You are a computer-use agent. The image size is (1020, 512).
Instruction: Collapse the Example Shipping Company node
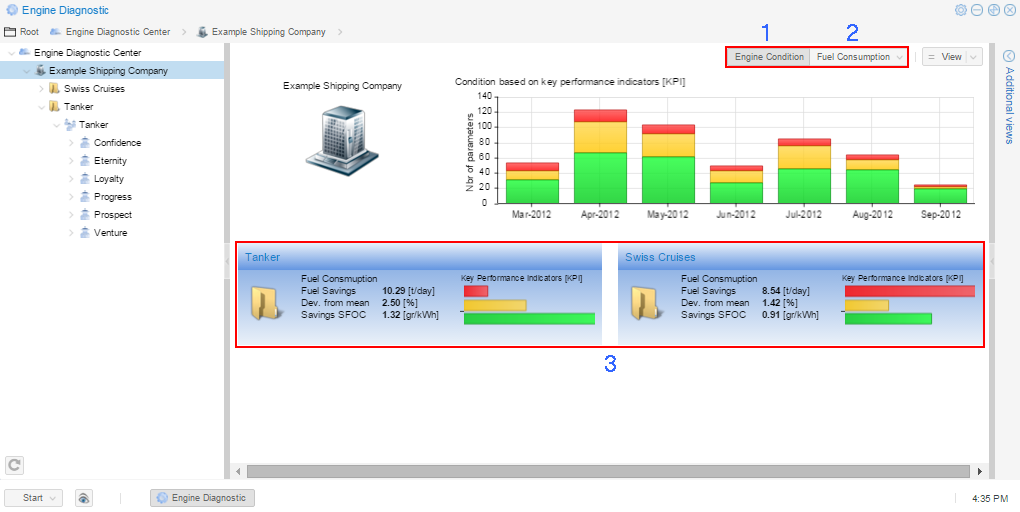pyautogui.click(x=27, y=71)
